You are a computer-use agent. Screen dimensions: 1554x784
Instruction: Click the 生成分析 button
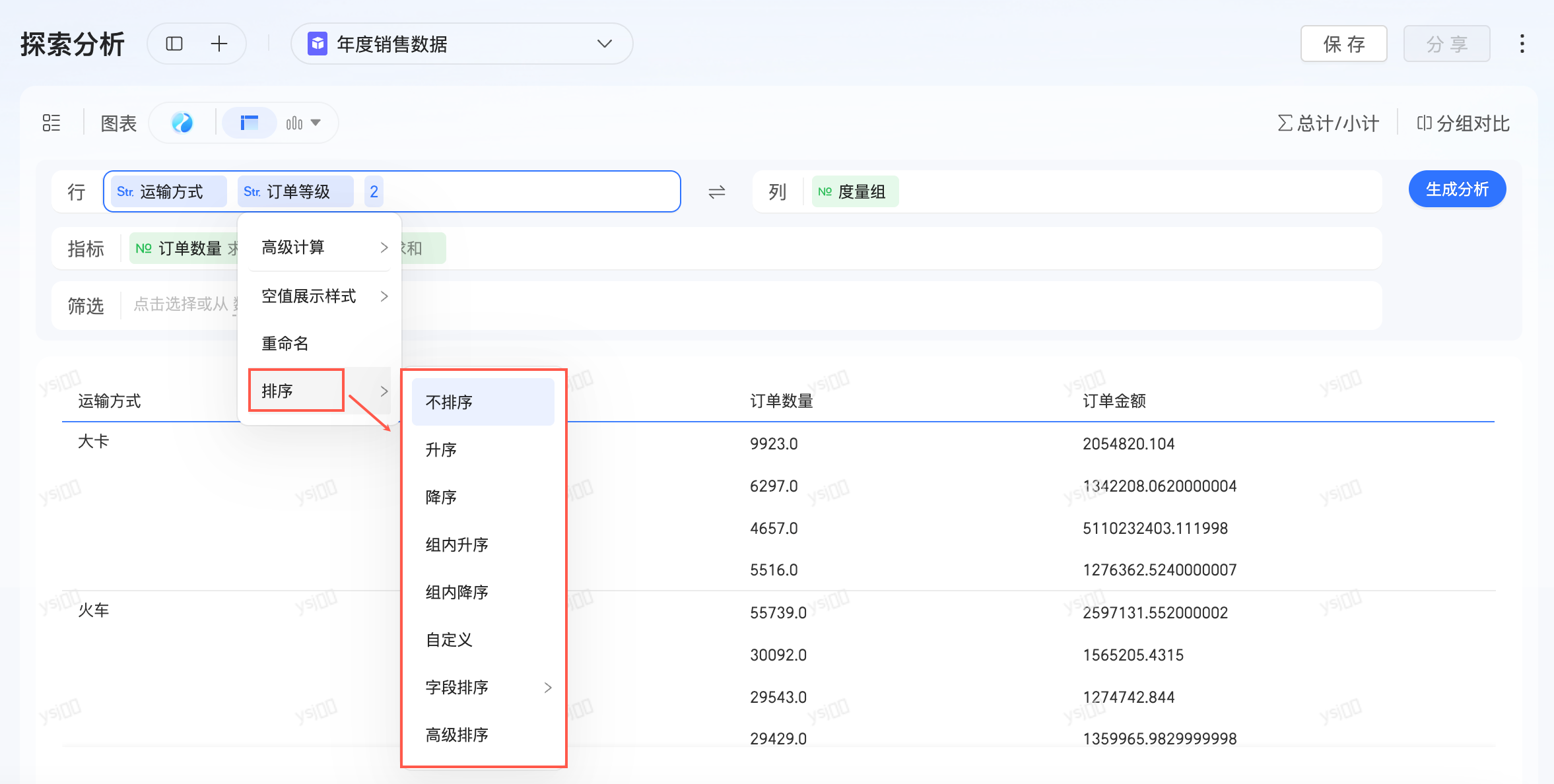tap(1456, 189)
